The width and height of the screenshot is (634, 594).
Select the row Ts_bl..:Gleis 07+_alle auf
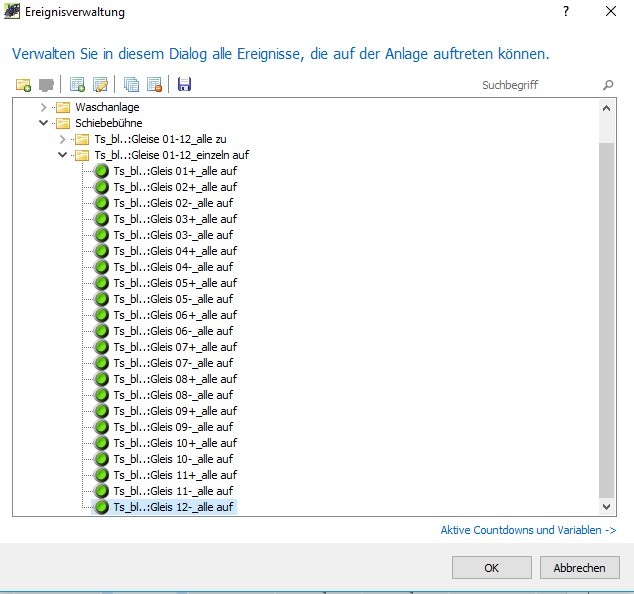pos(175,347)
